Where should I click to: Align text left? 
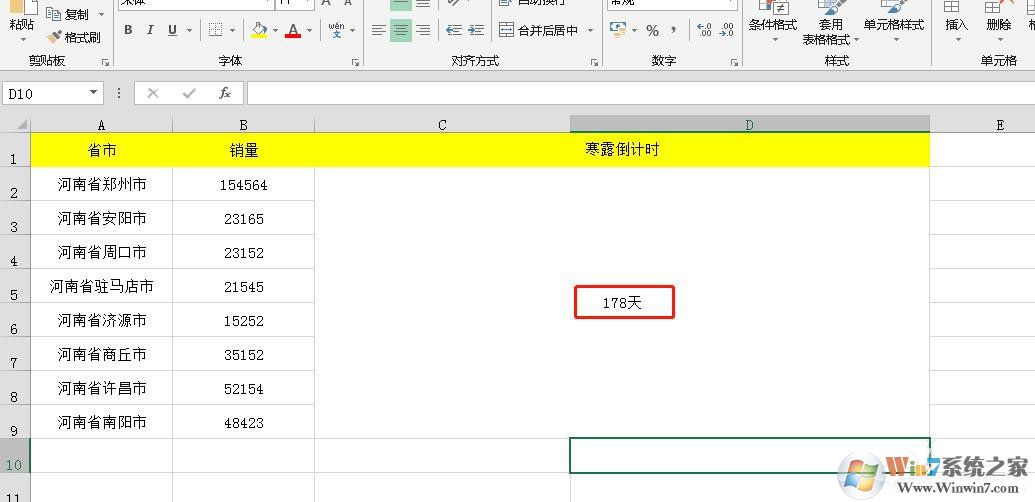[378, 30]
